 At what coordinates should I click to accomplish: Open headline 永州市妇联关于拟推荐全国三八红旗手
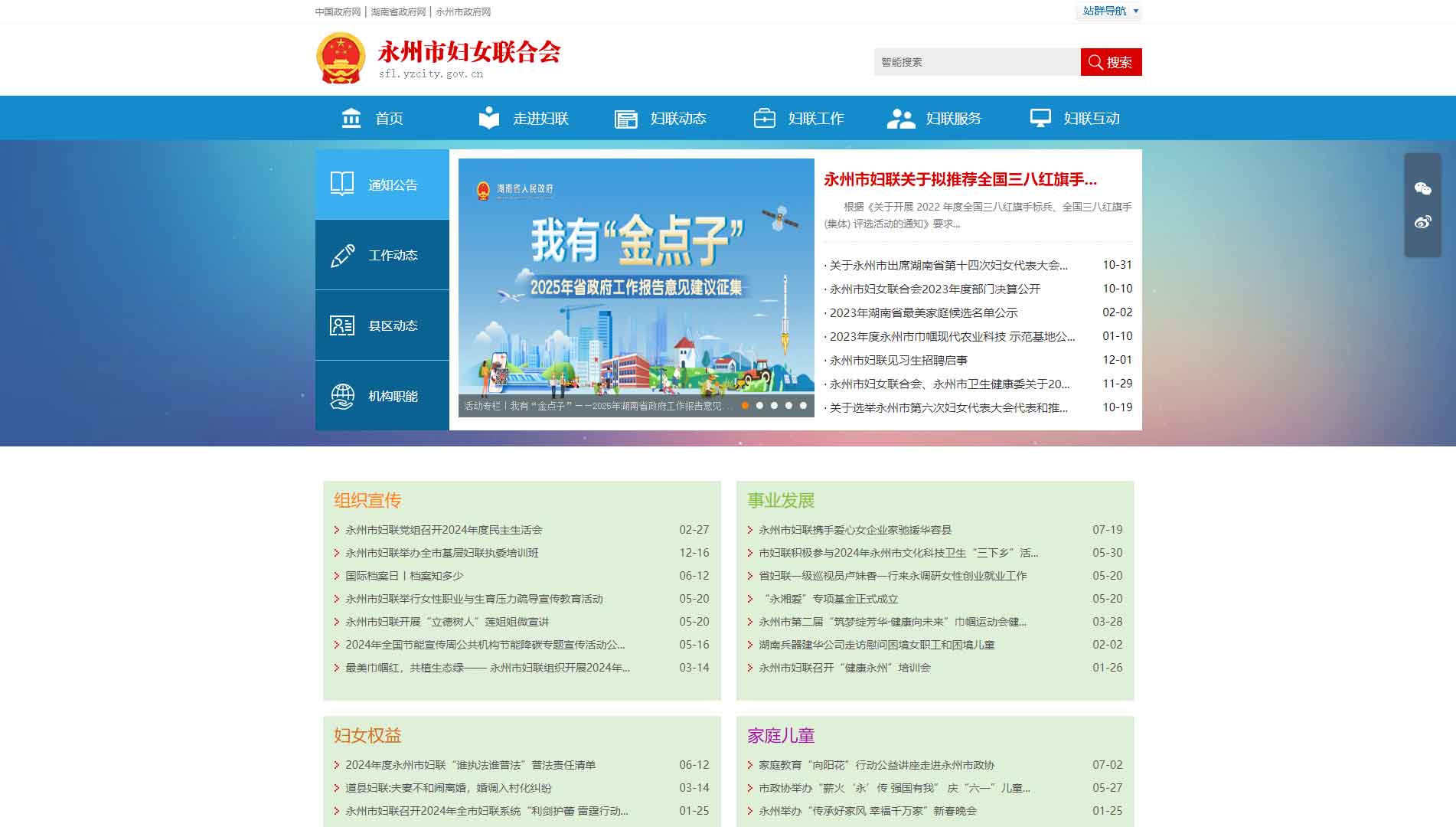click(960, 179)
